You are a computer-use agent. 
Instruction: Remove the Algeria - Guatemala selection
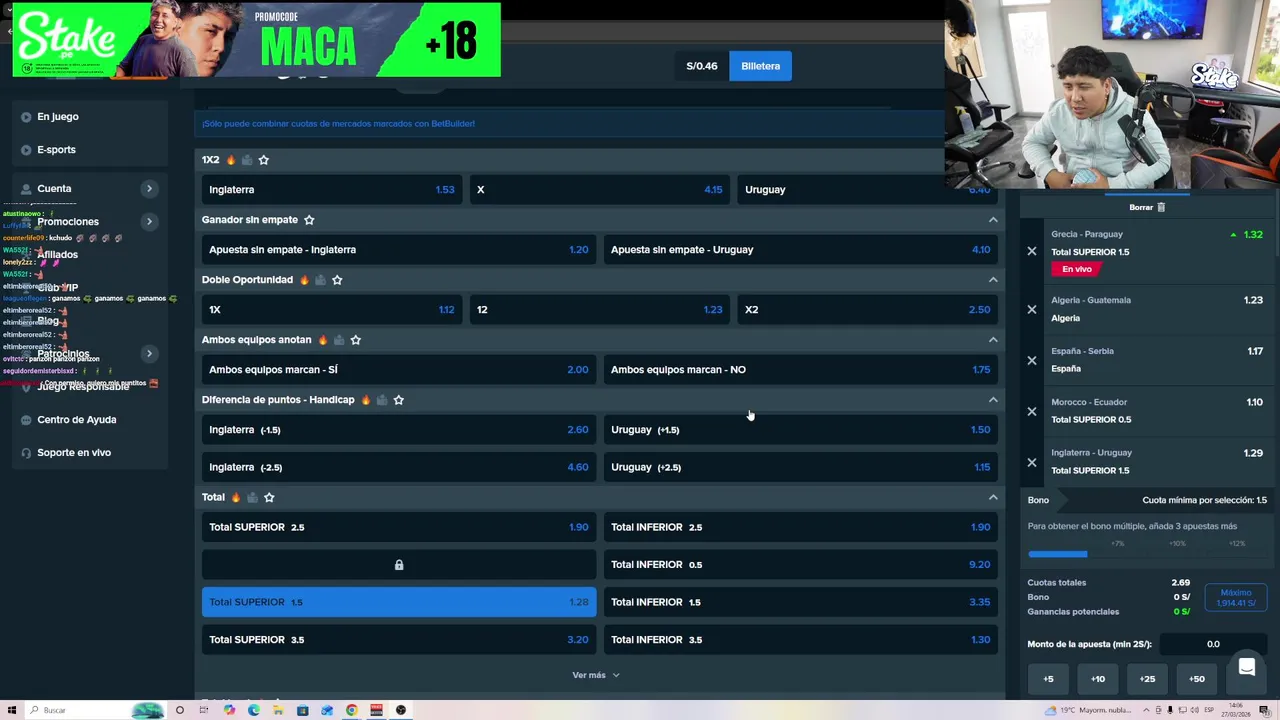pos(1032,309)
